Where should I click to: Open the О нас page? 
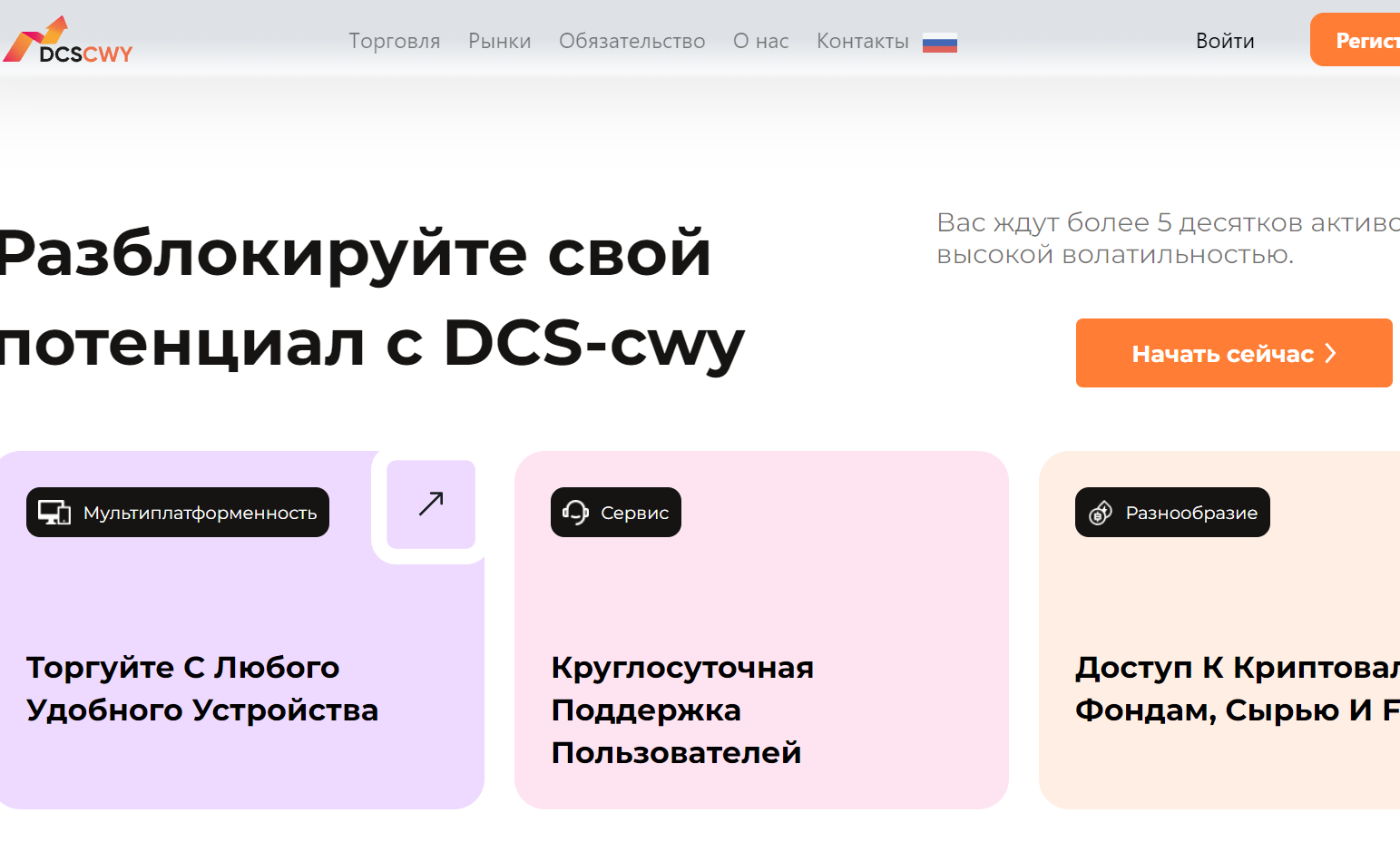click(760, 42)
